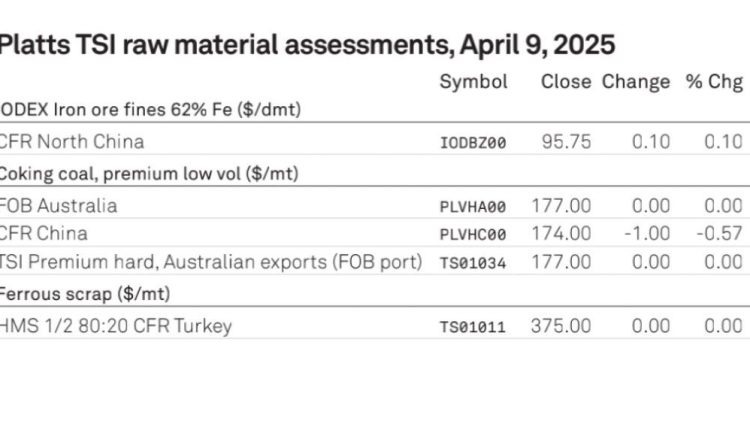The image size is (750, 430).
Task: Select the PLVHA00 symbol code
Action: pyautogui.click(x=473, y=207)
